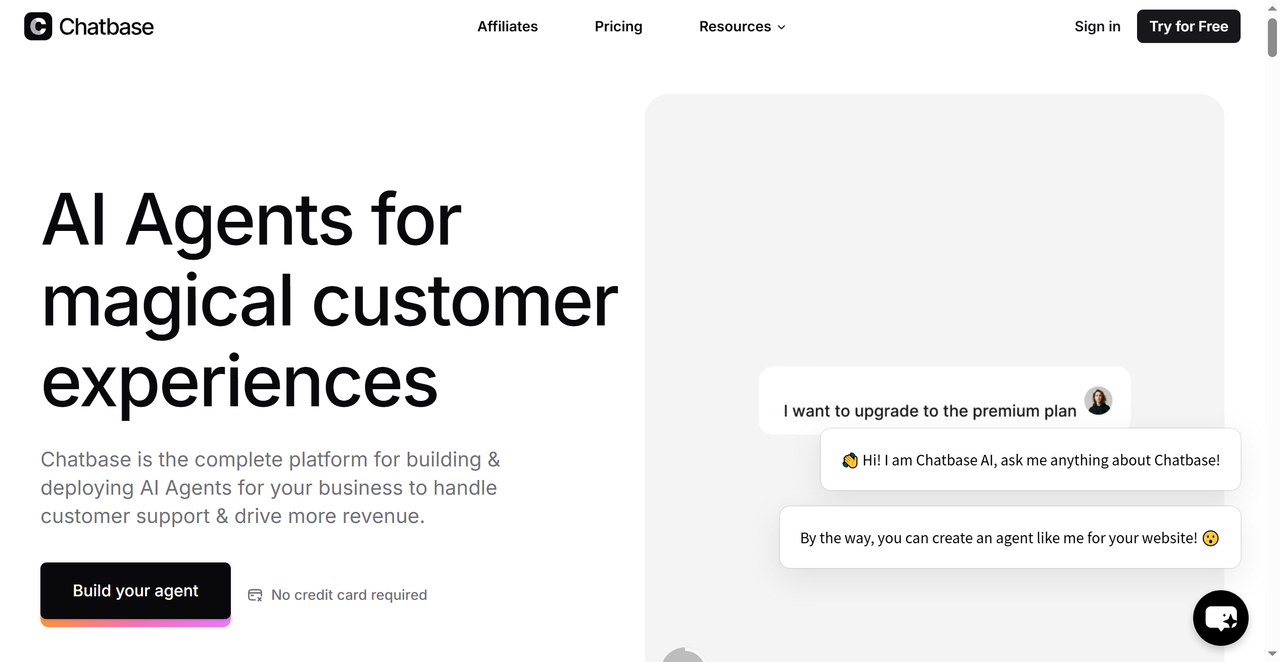The width and height of the screenshot is (1280, 662).
Task: Click the page's vertical scrollbar thumb
Action: click(x=1272, y=30)
